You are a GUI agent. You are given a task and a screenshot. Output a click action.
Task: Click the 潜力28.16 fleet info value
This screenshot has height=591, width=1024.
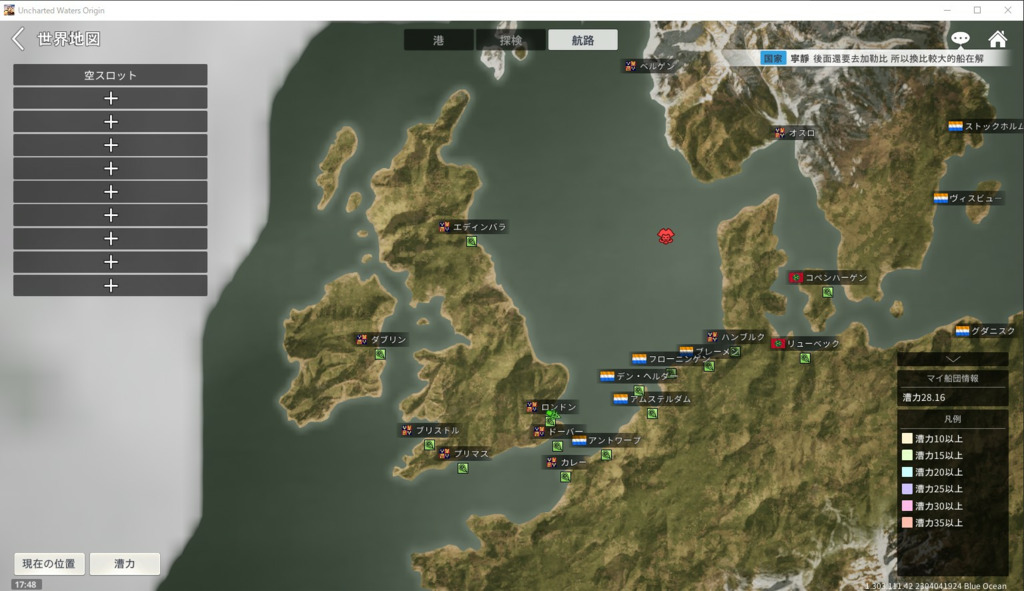[924, 397]
